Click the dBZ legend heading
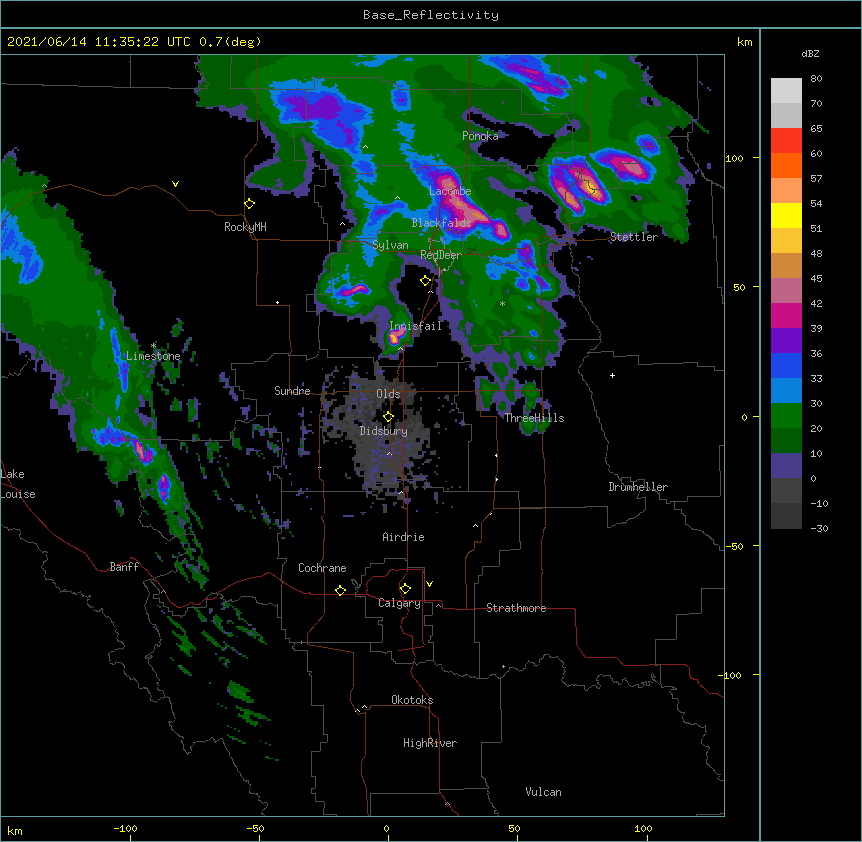This screenshot has height=842, width=862. pyautogui.click(x=810, y=53)
